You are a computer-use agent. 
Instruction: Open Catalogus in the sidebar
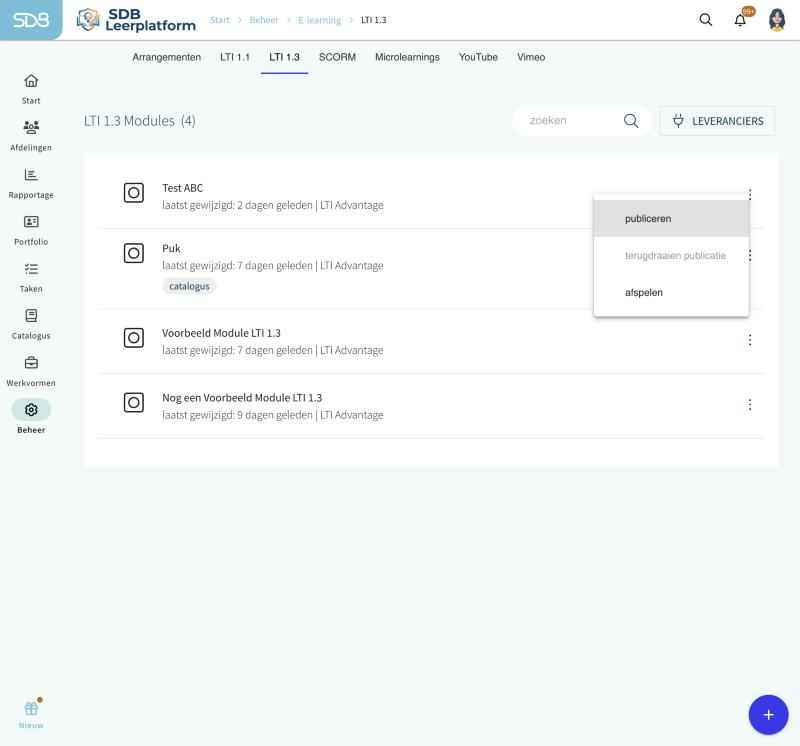(31, 324)
